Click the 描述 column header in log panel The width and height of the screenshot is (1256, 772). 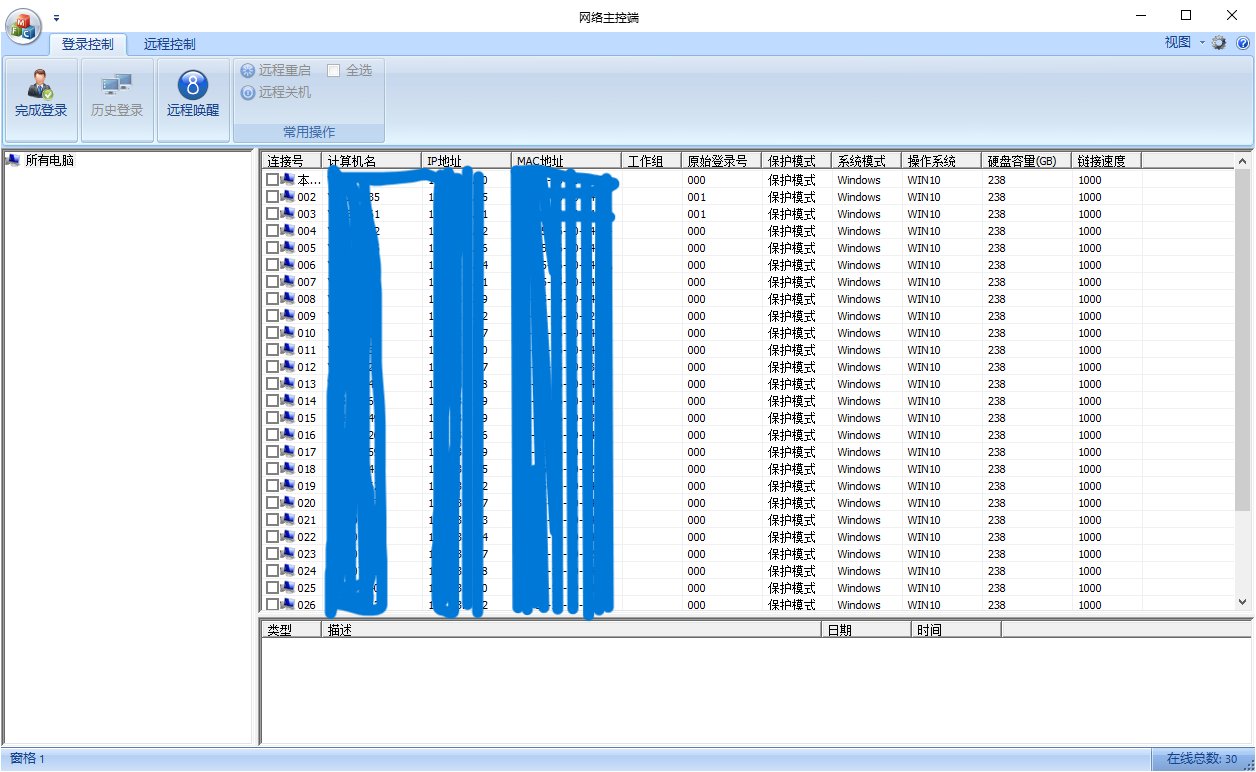coord(572,630)
